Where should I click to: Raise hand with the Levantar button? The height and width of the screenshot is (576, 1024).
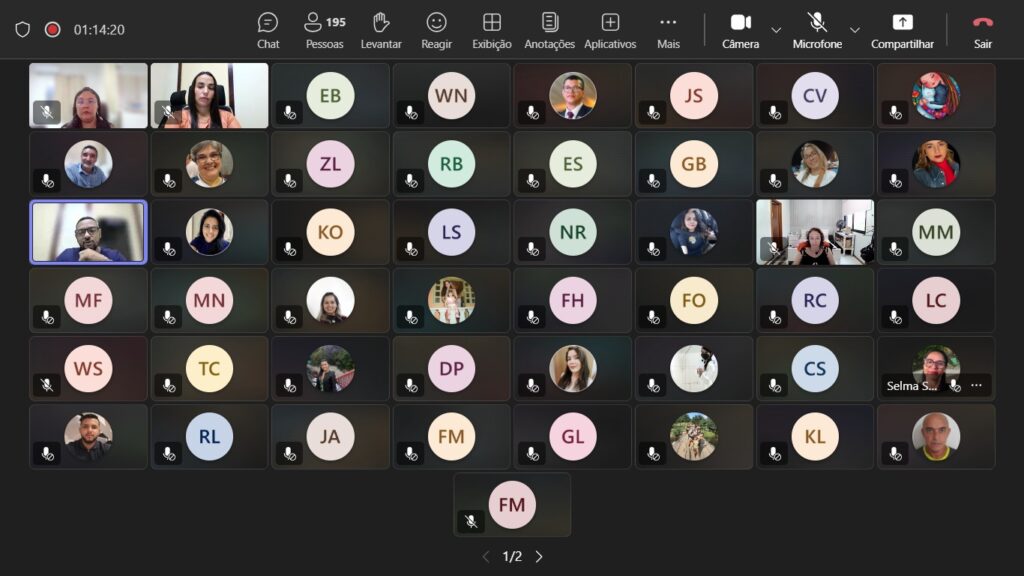[x=380, y=30]
